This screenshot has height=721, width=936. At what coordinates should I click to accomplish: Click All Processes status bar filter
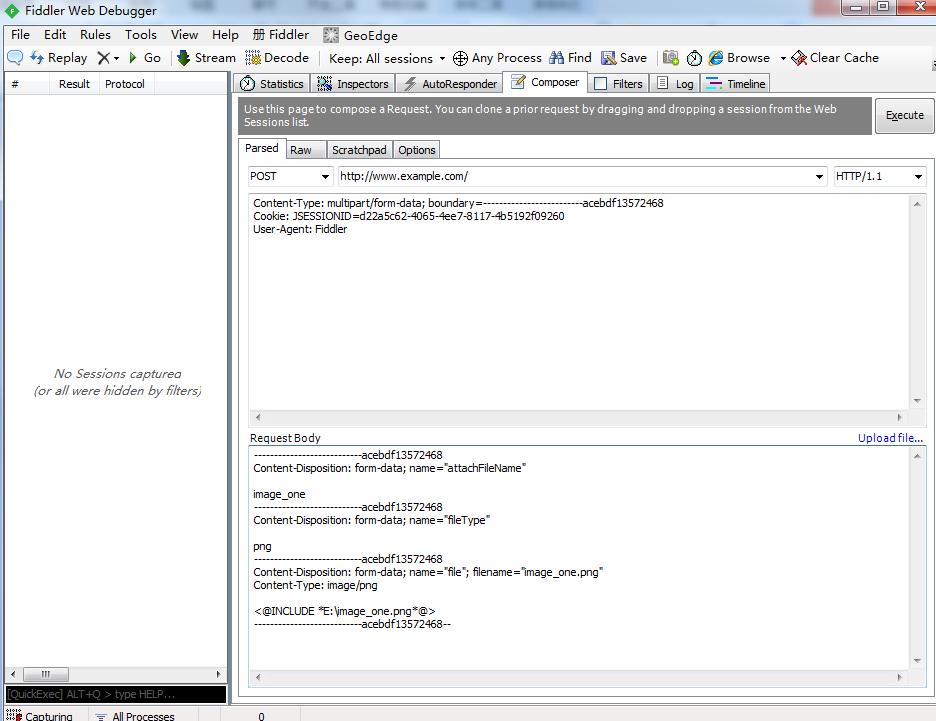coord(136,715)
